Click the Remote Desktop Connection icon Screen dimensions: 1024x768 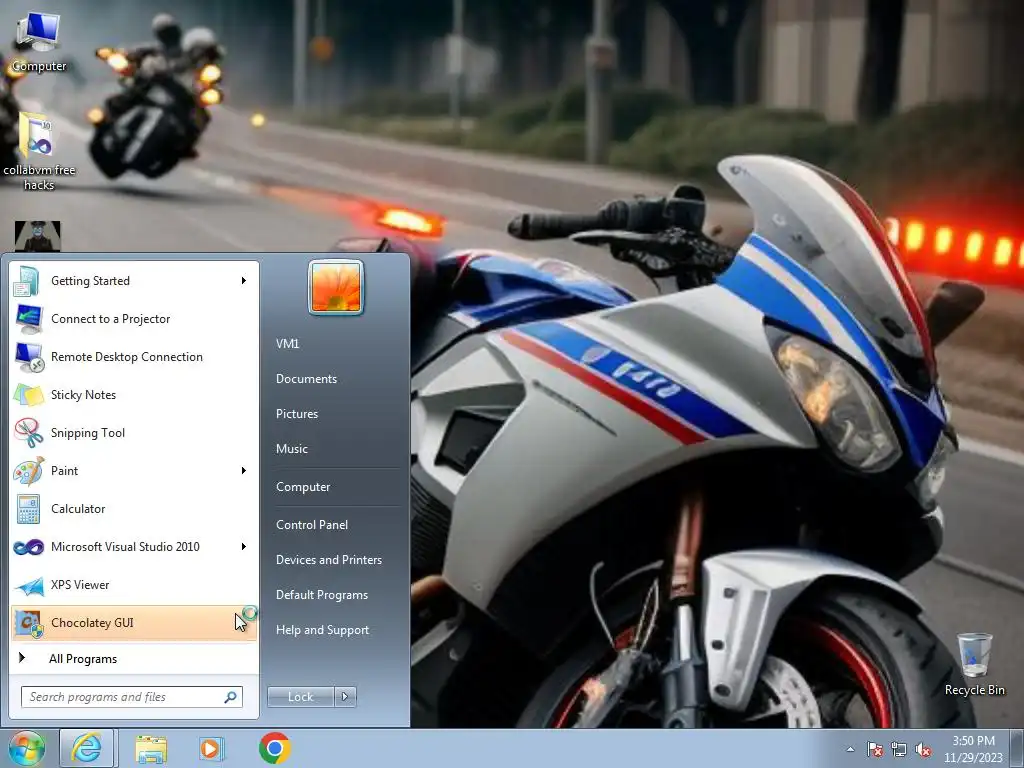click(x=28, y=357)
